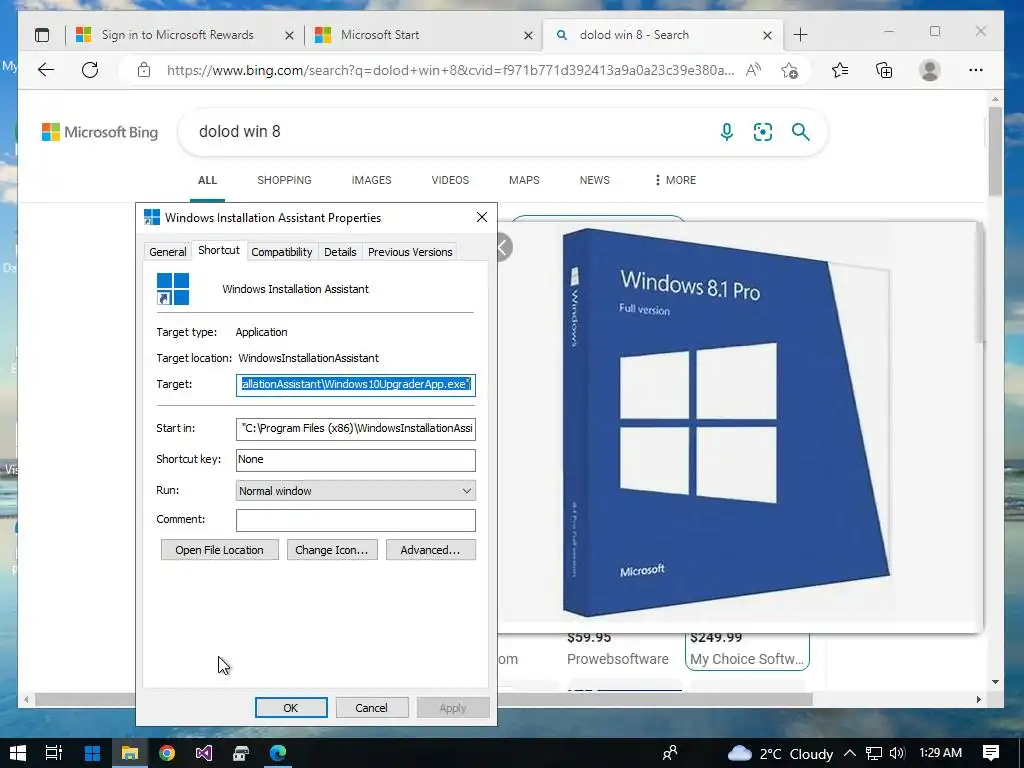This screenshot has height=768, width=1024.
Task: View site information padlock icon
Action: click(144, 70)
